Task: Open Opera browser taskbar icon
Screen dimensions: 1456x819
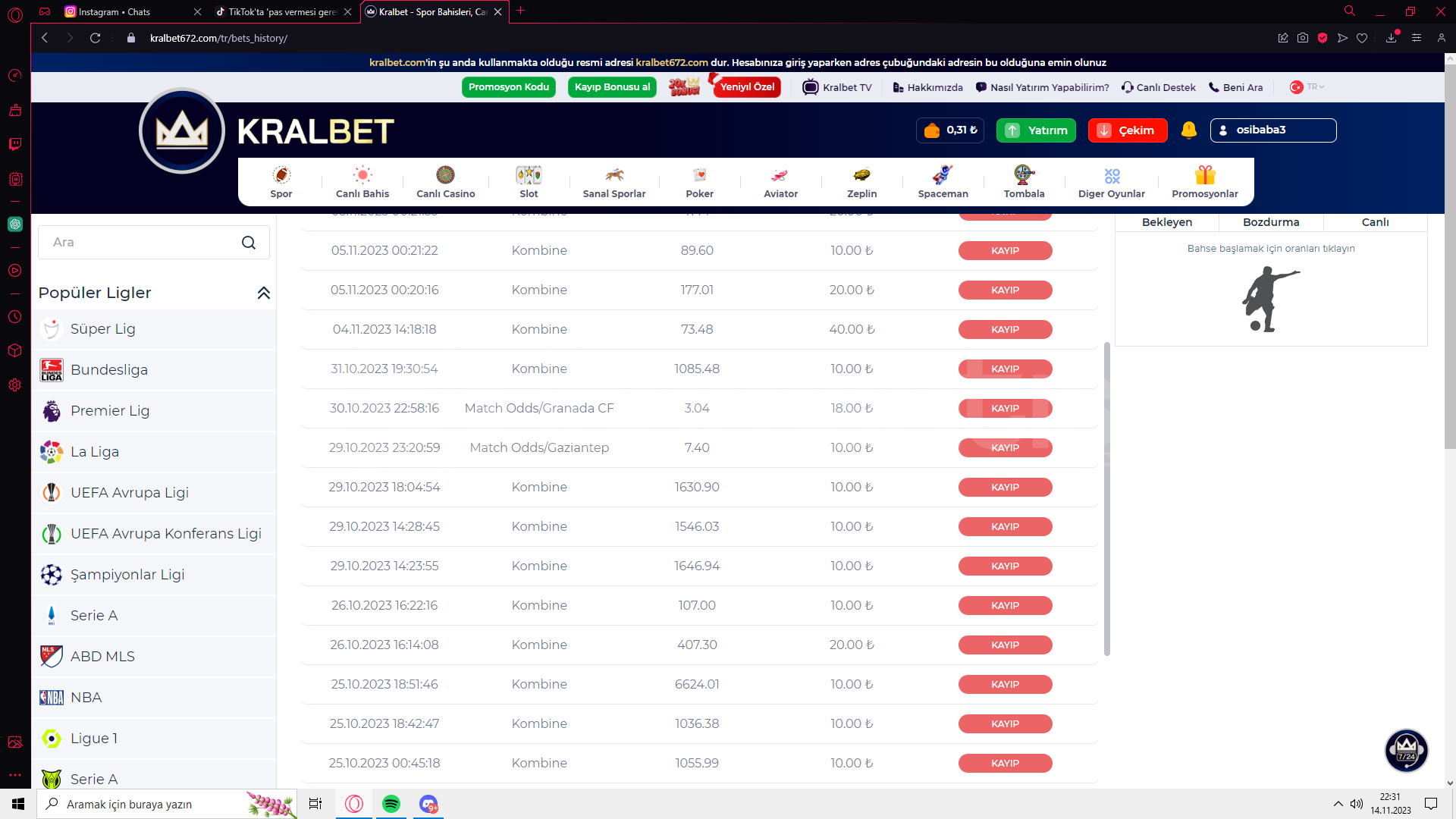Action: pyautogui.click(x=354, y=804)
